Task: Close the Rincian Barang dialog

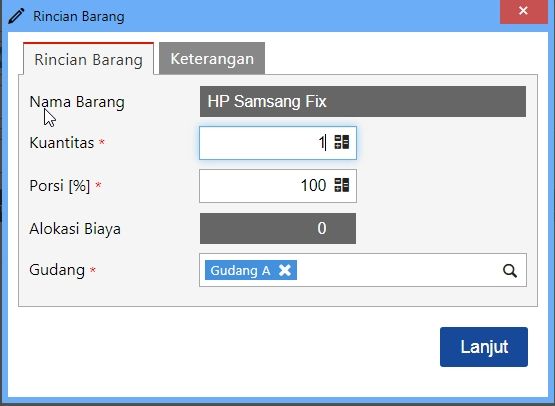Action: coord(523,11)
